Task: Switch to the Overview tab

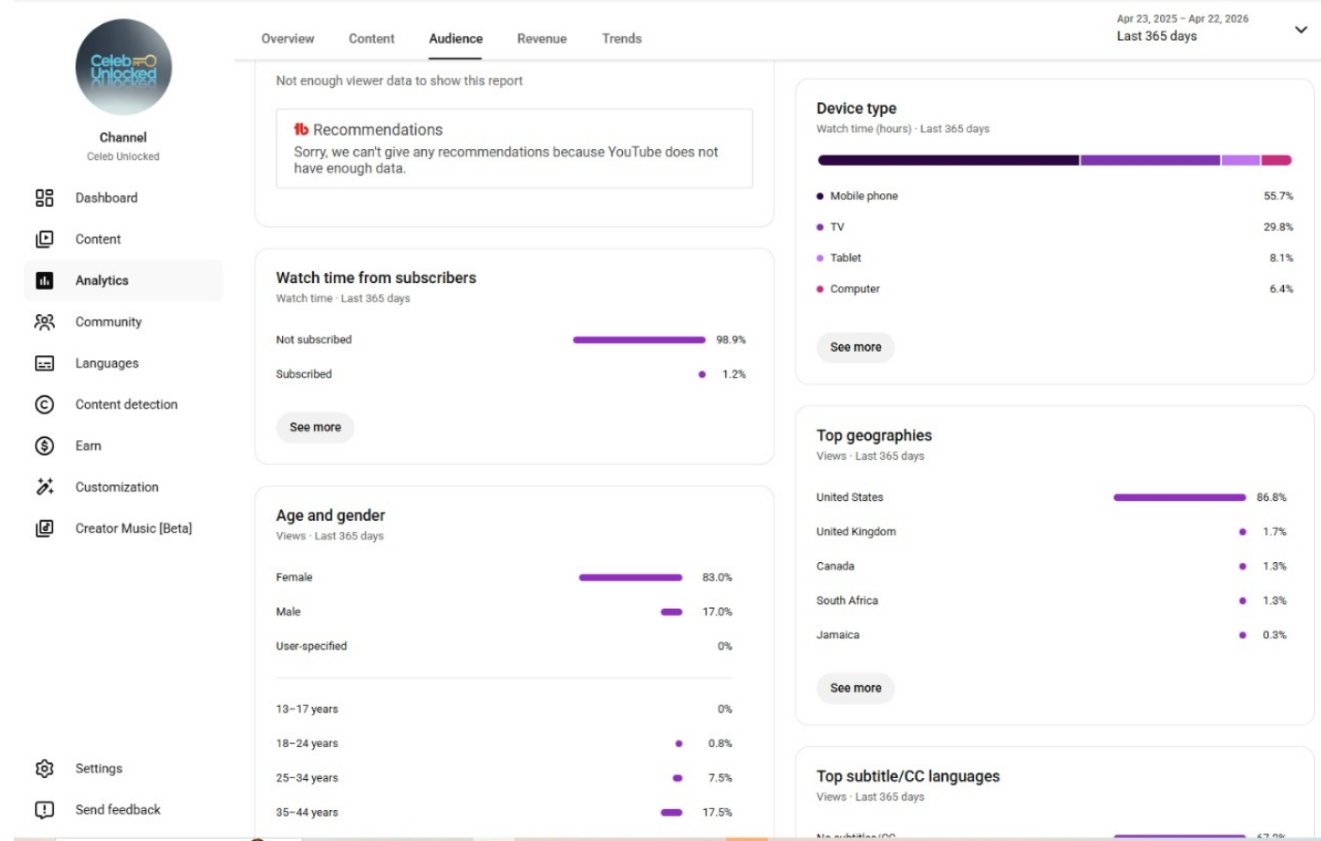Action: (287, 39)
